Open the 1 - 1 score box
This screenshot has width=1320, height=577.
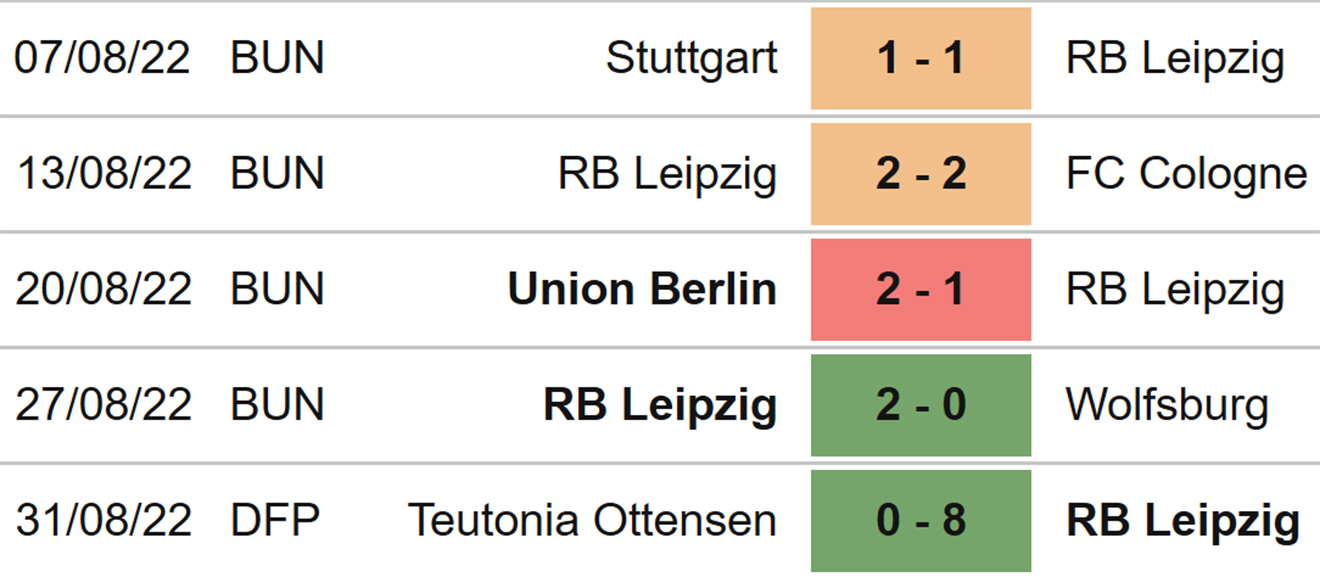tap(920, 59)
